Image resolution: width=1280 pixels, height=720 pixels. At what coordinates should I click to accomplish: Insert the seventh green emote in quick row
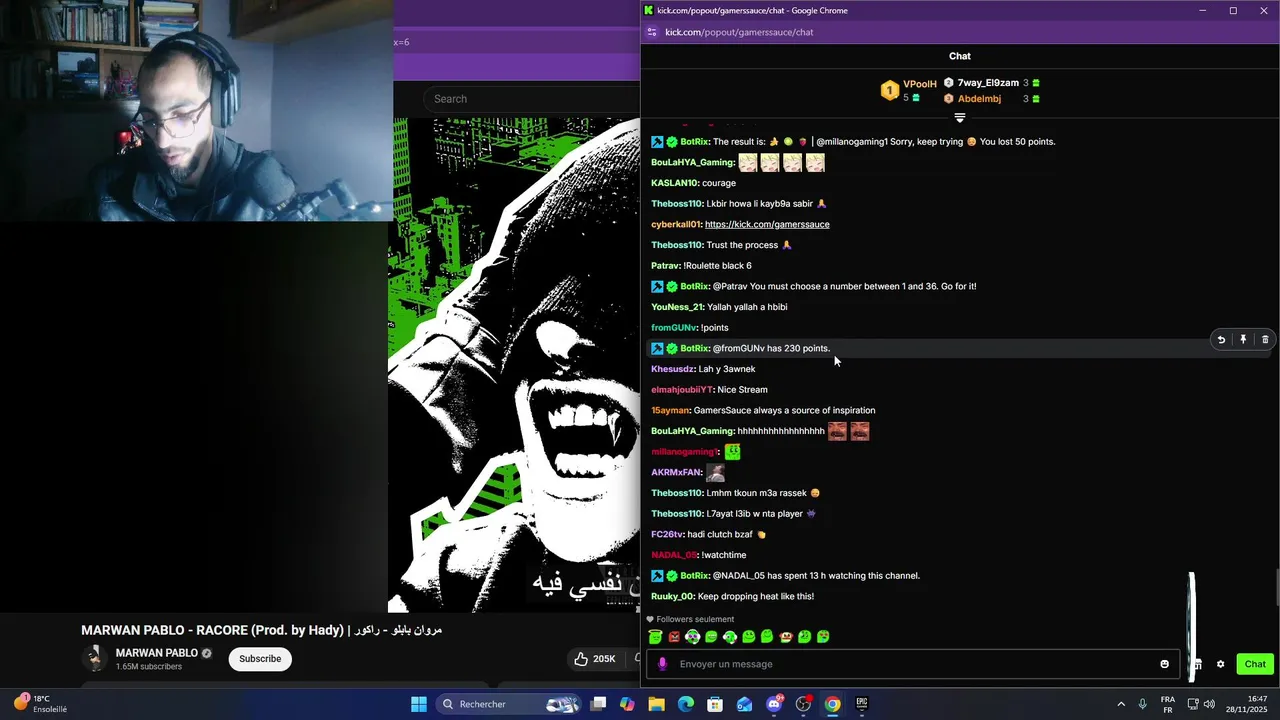click(767, 637)
